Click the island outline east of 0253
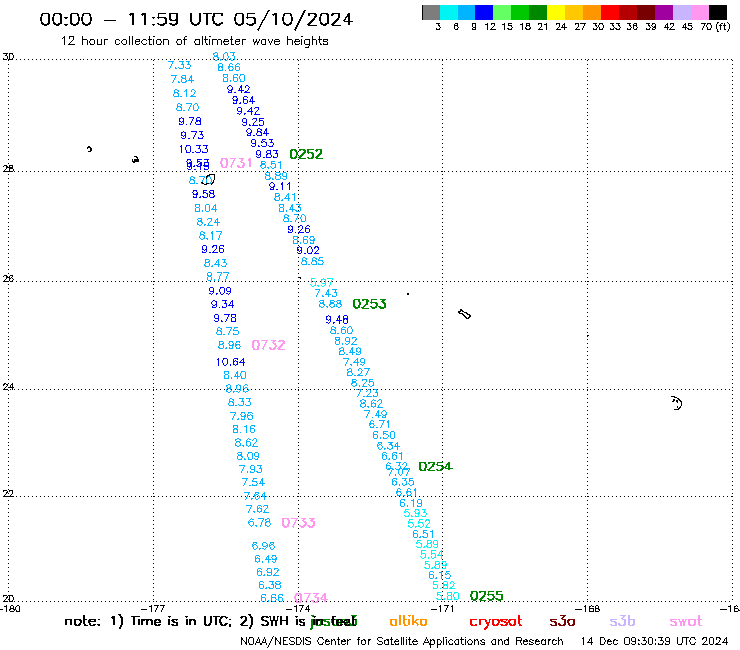 [x=465, y=314]
